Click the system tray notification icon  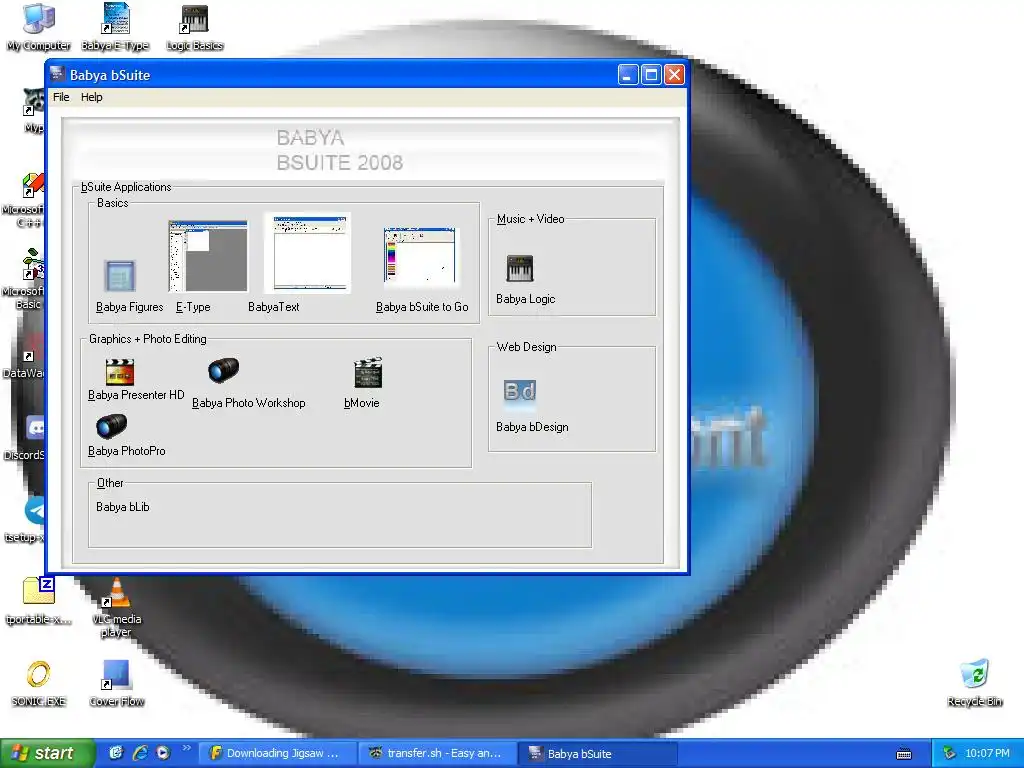(x=950, y=754)
